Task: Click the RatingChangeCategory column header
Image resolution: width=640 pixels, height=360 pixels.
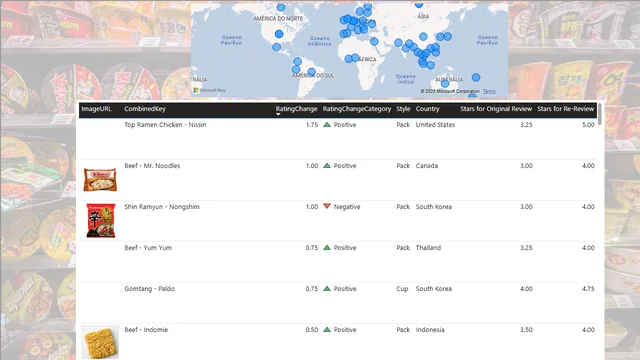Action: [x=357, y=109]
